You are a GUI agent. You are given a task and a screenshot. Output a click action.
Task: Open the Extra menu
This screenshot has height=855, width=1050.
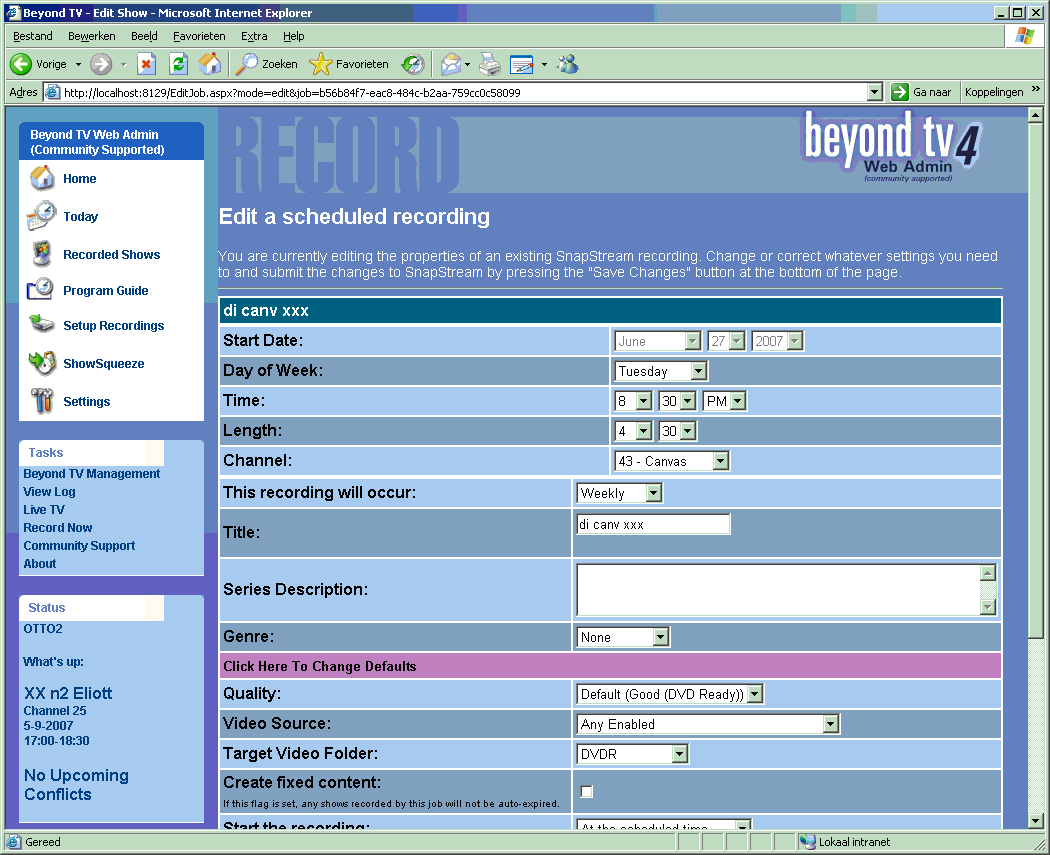pos(254,36)
